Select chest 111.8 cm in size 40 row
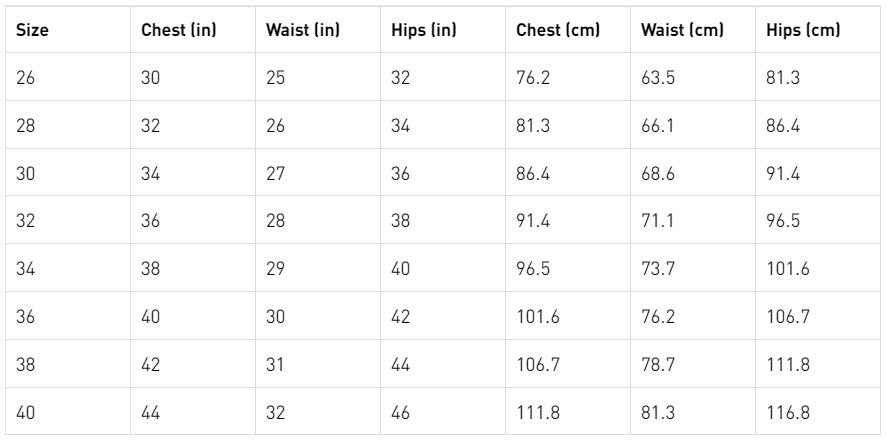 (537, 412)
